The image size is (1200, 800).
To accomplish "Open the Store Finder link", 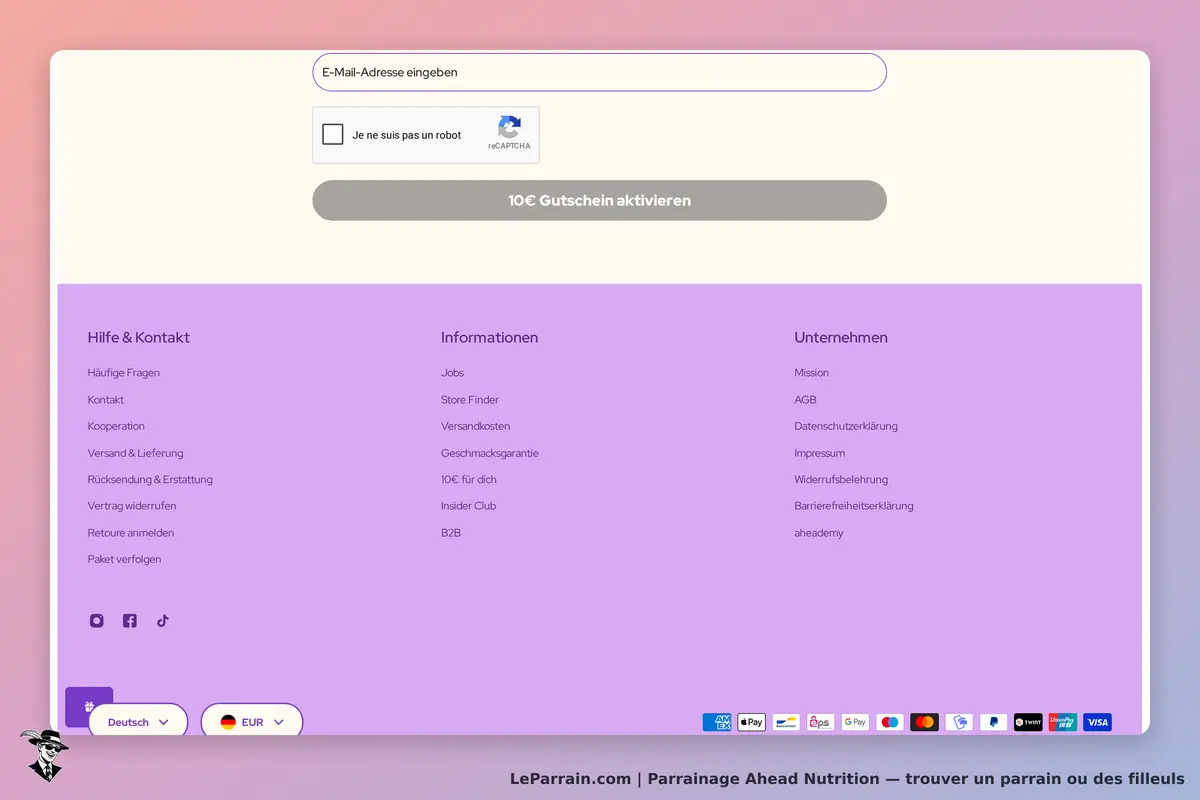I will click(470, 400).
